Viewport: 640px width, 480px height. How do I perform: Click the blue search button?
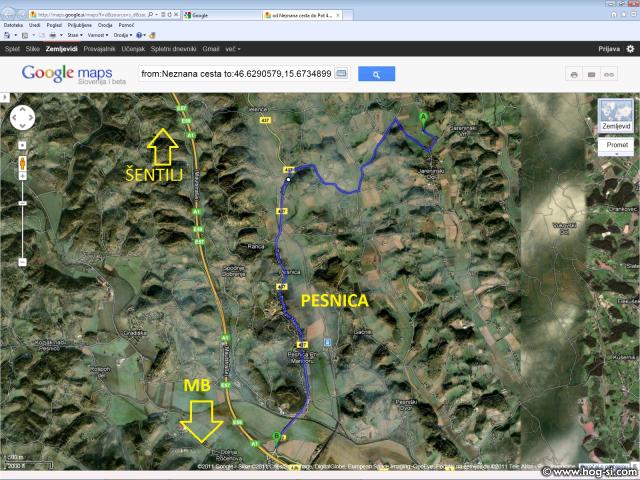point(376,74)
